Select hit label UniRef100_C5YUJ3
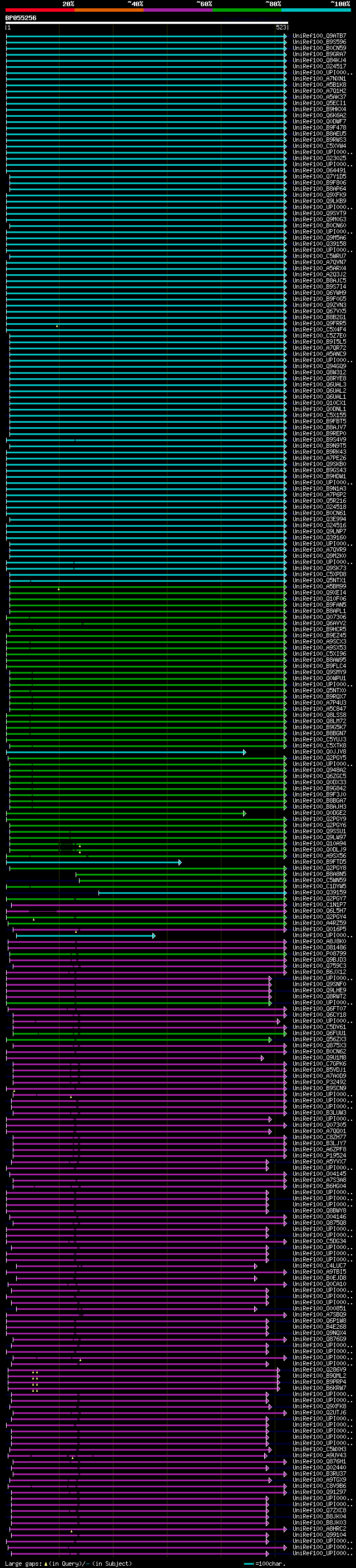356x1568 pixels. click(319, 740)
